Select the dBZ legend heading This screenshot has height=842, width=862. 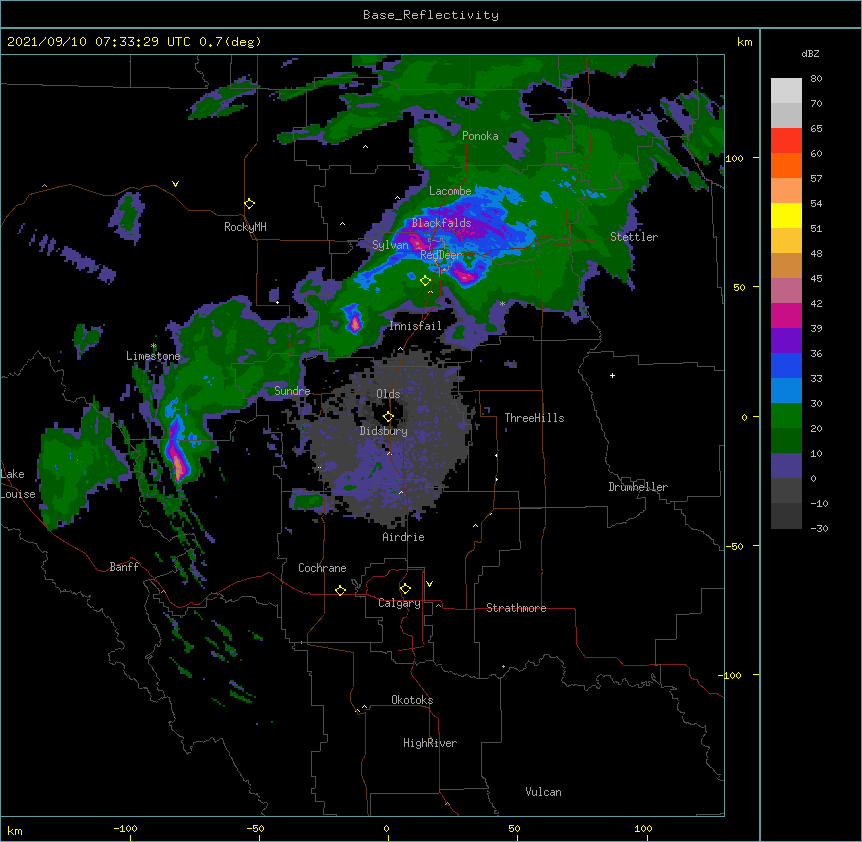pos(810,53)
